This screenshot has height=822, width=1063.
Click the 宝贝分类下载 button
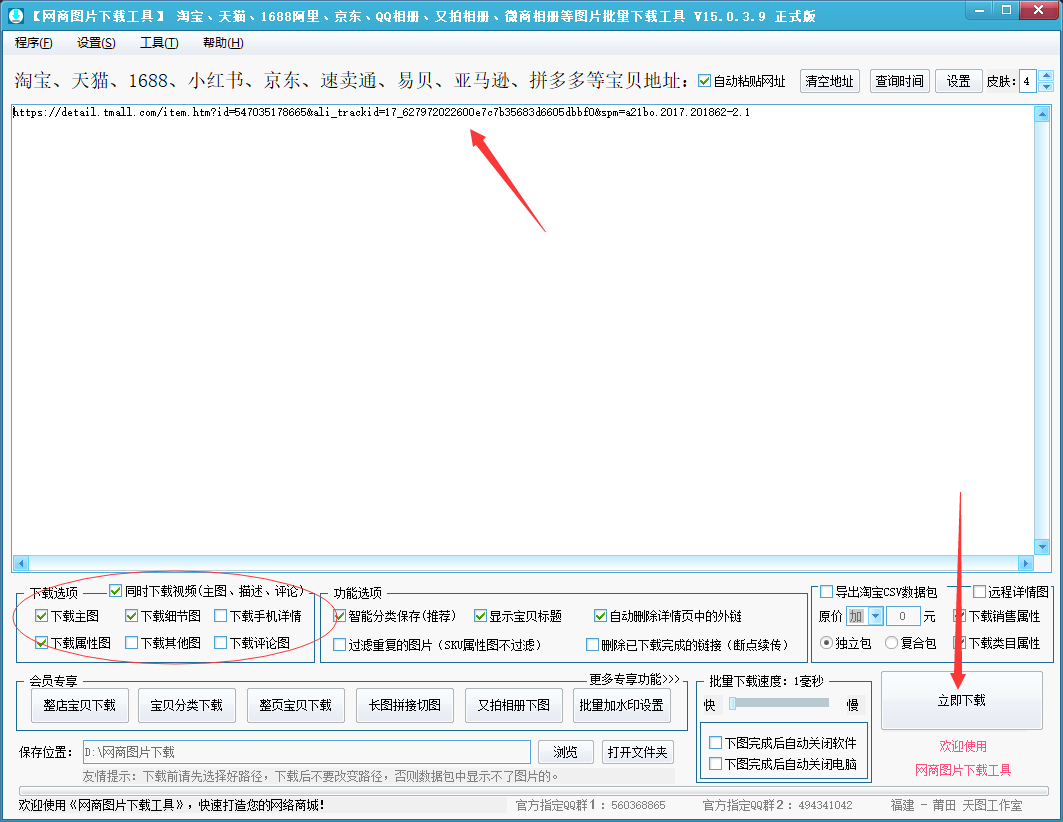pyautogui.click(x=186, y=705)
